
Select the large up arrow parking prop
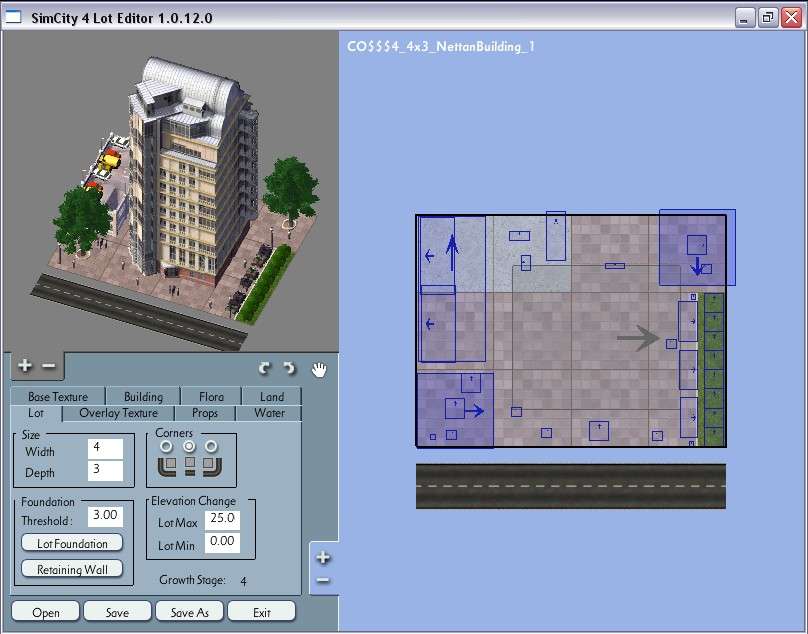pyautogui.click(x=452, y=253)
